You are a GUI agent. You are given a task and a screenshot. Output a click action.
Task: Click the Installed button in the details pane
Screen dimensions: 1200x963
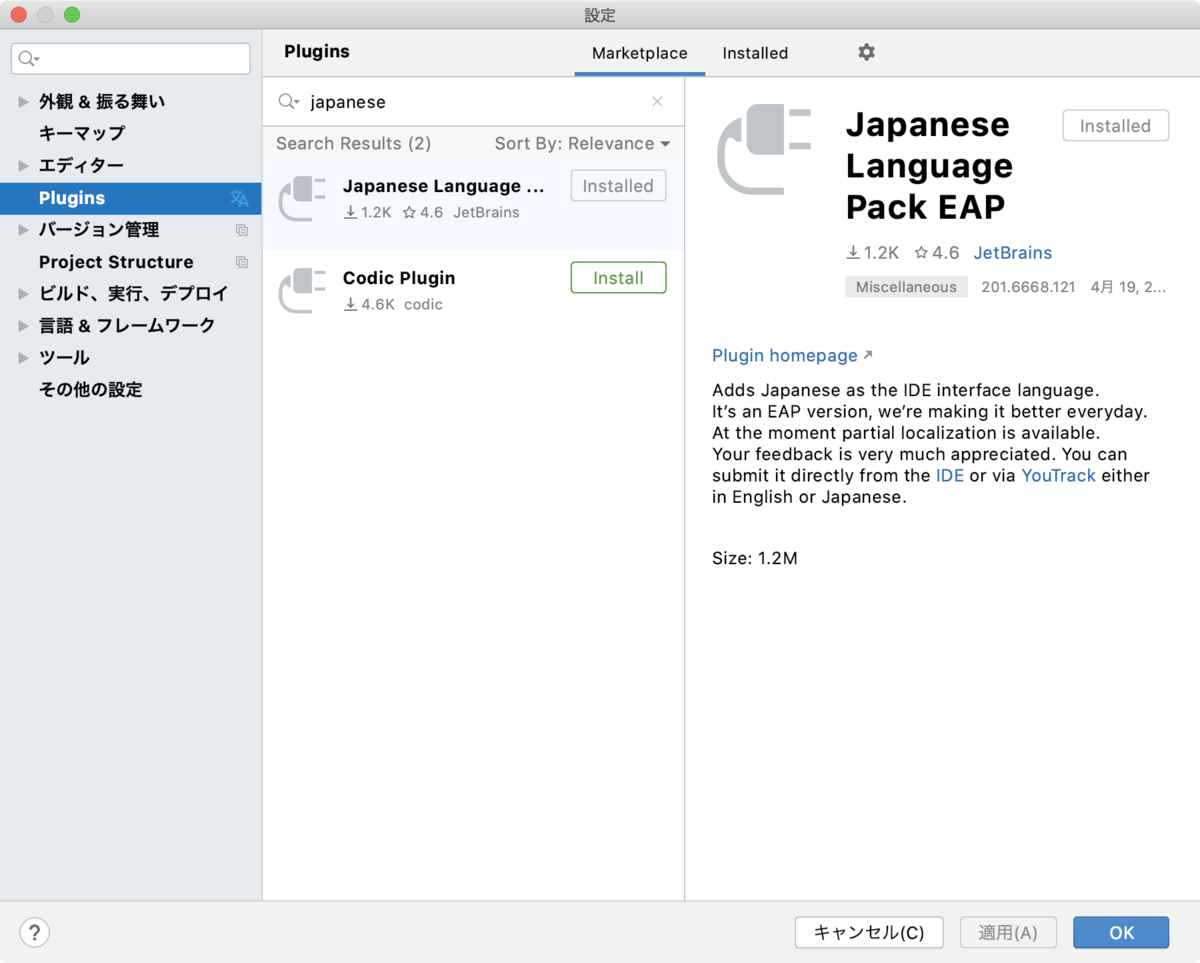click(1115, 126)
